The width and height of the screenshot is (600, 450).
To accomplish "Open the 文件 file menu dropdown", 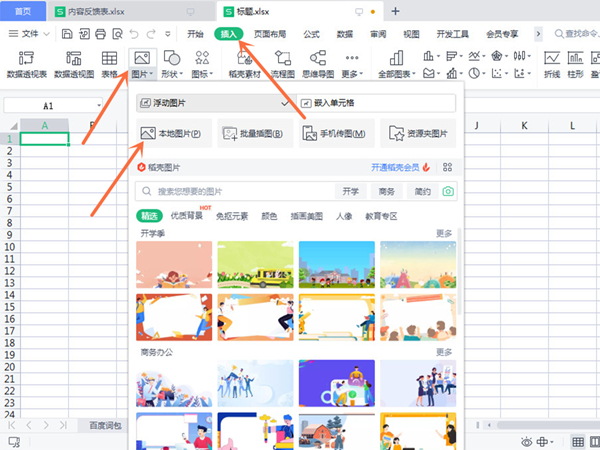I will click(30, 33).
